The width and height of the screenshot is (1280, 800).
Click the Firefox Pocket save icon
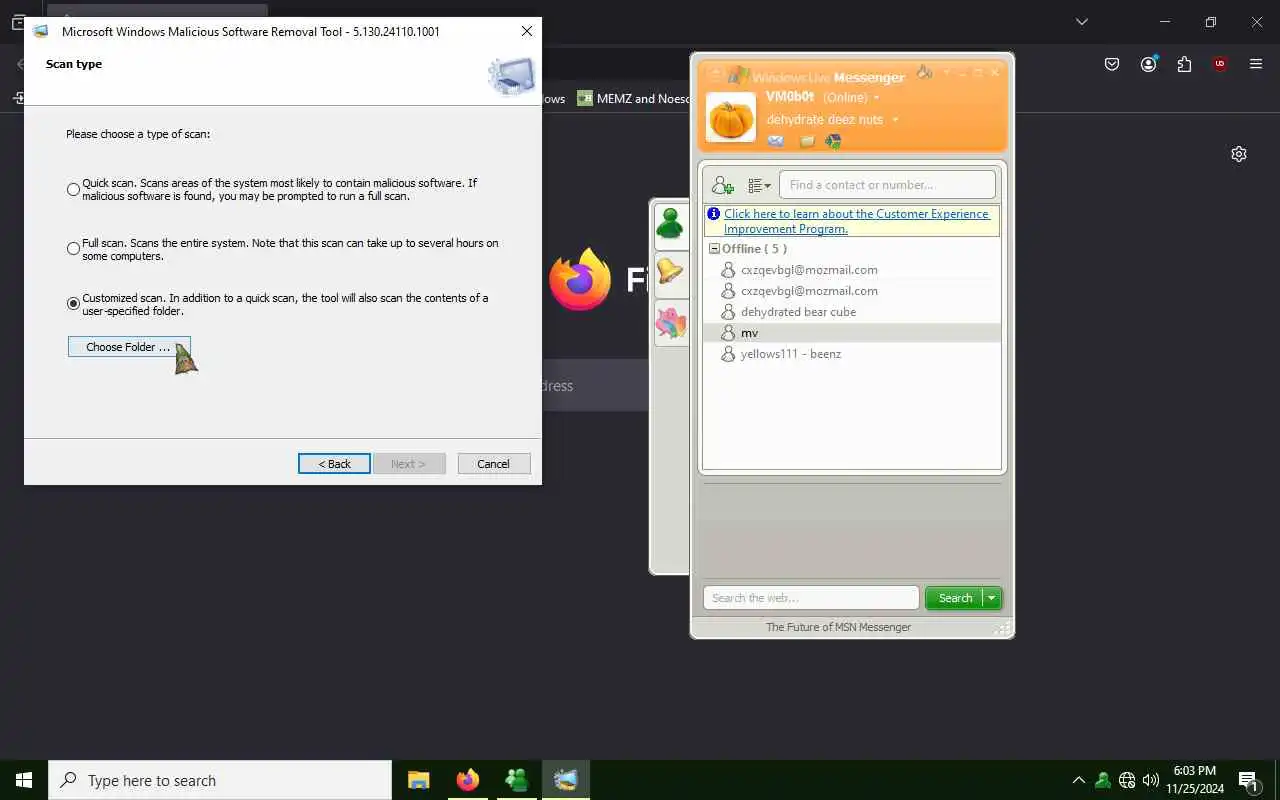[1112, 64]
